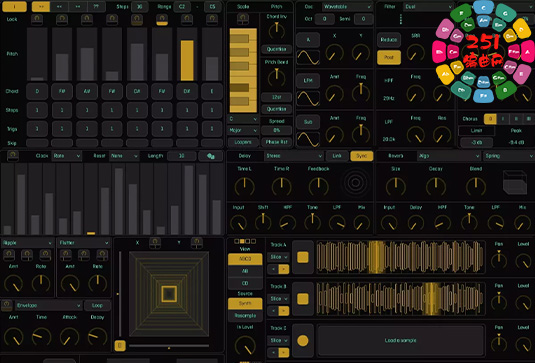Open the Track A Slice dropdown
This screenshot has height=363, width=535.
pos(278,257)
